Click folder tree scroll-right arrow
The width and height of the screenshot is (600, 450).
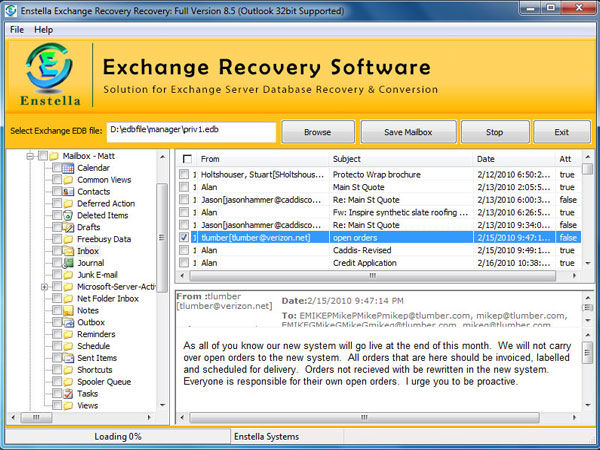pyautogui.click(x=149, y=417)
